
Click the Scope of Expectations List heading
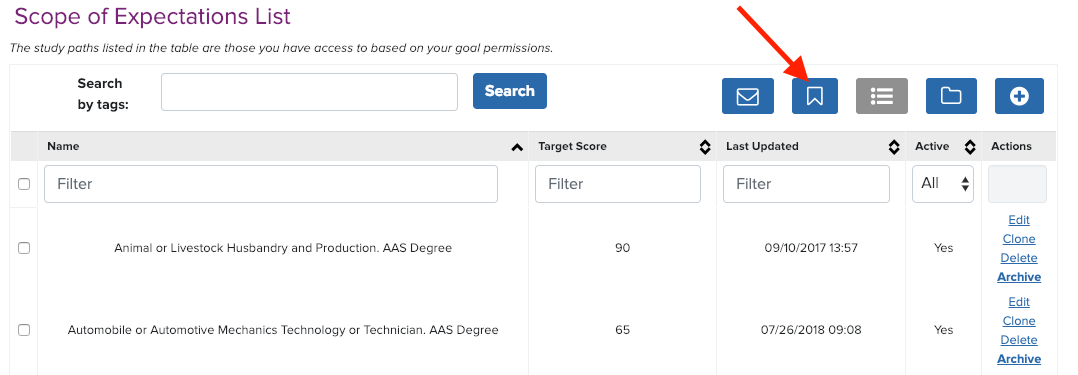[152, 16]
